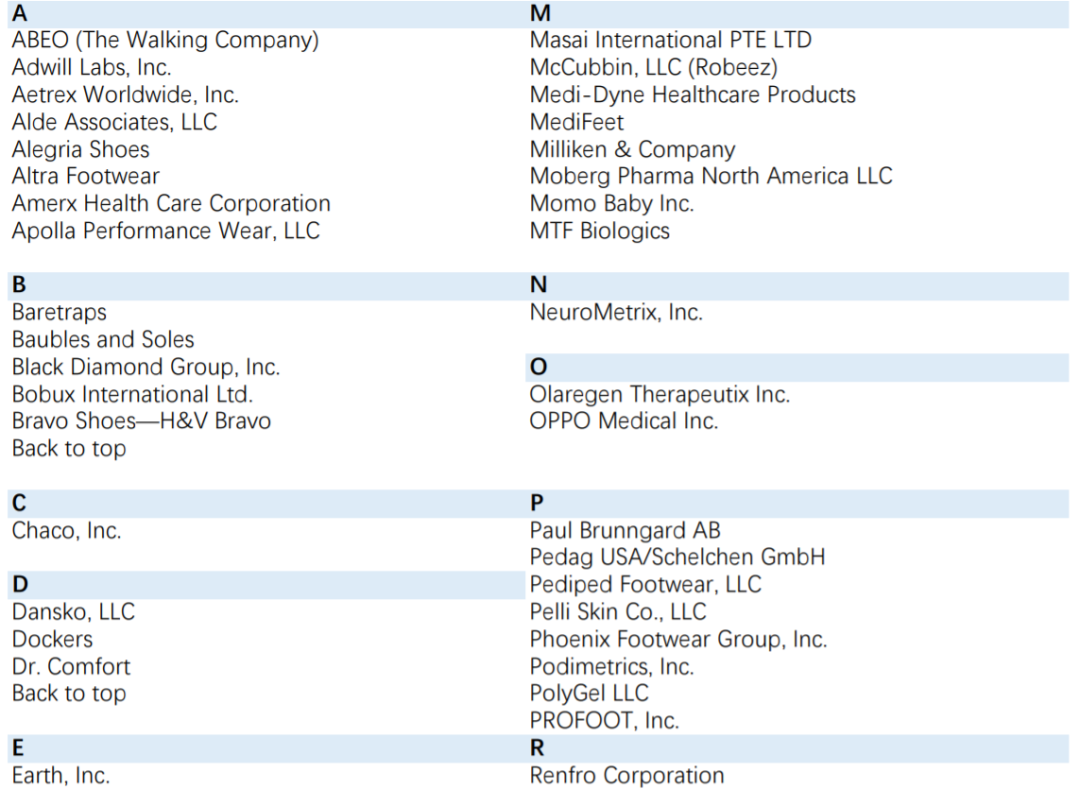
Task: Open Chaco, Inc. listing
Action: 67,530
